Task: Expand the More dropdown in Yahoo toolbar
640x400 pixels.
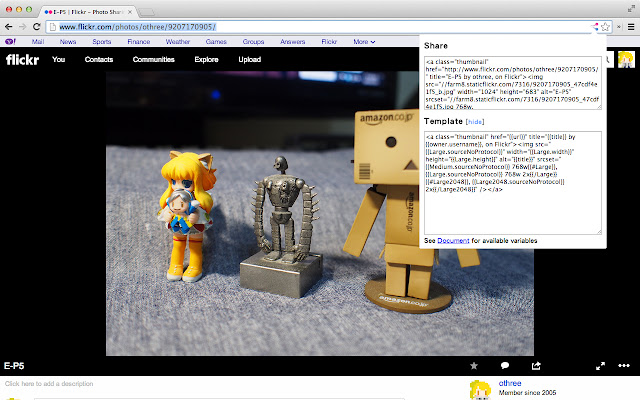Action: click(364, 42)
